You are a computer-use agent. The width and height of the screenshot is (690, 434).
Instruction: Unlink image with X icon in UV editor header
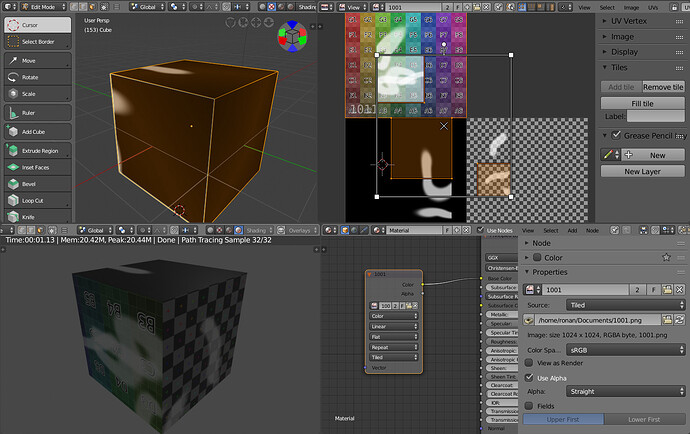click(x=486, y=7)
